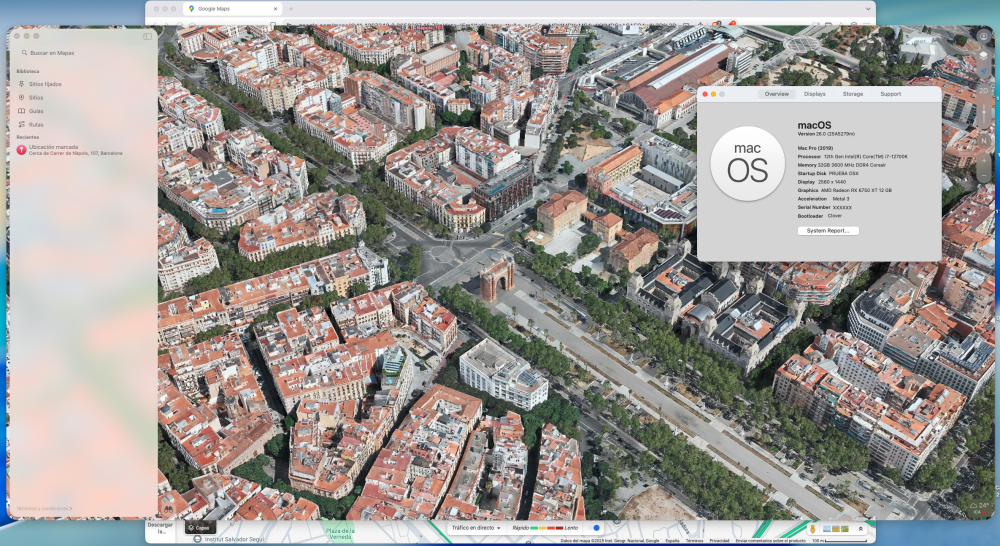Switch to the Displays tab
Viewport: 1000px width, 546px height.
tap(814, 94)
